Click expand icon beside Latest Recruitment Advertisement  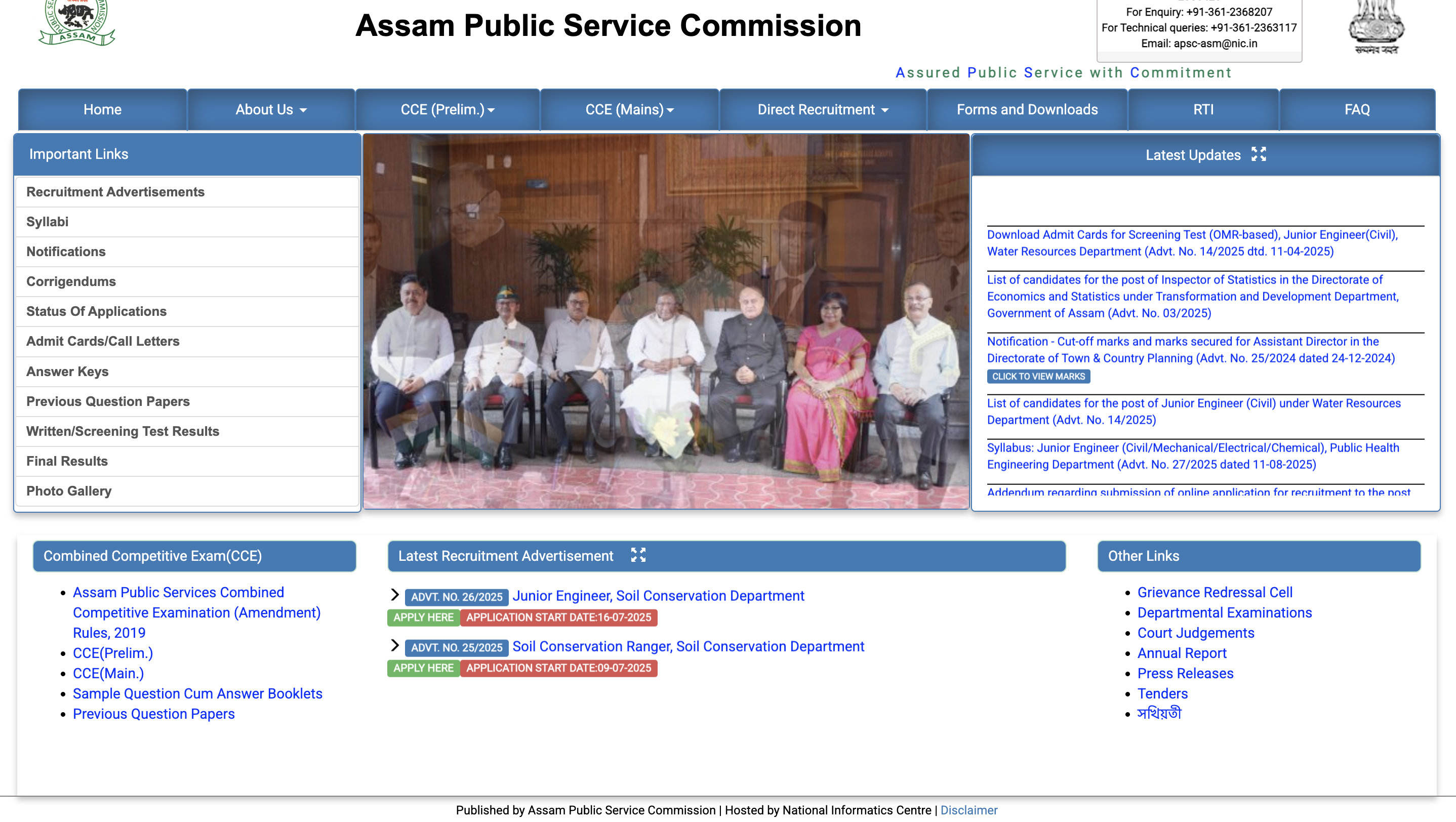coord(637,555)
